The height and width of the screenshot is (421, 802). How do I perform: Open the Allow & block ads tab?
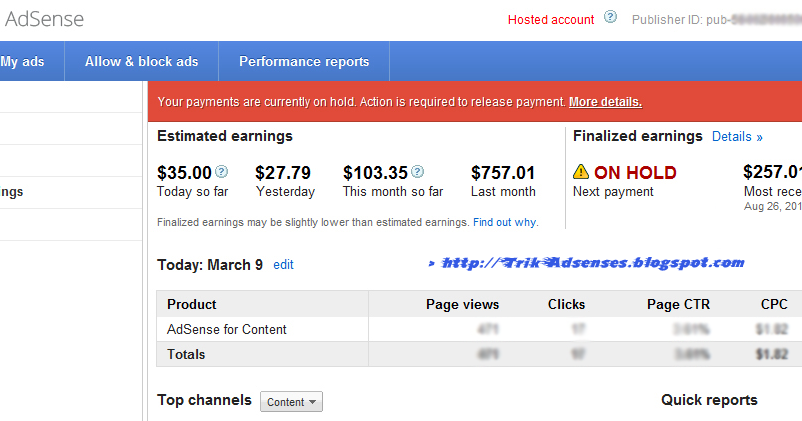tap(142, 61)
